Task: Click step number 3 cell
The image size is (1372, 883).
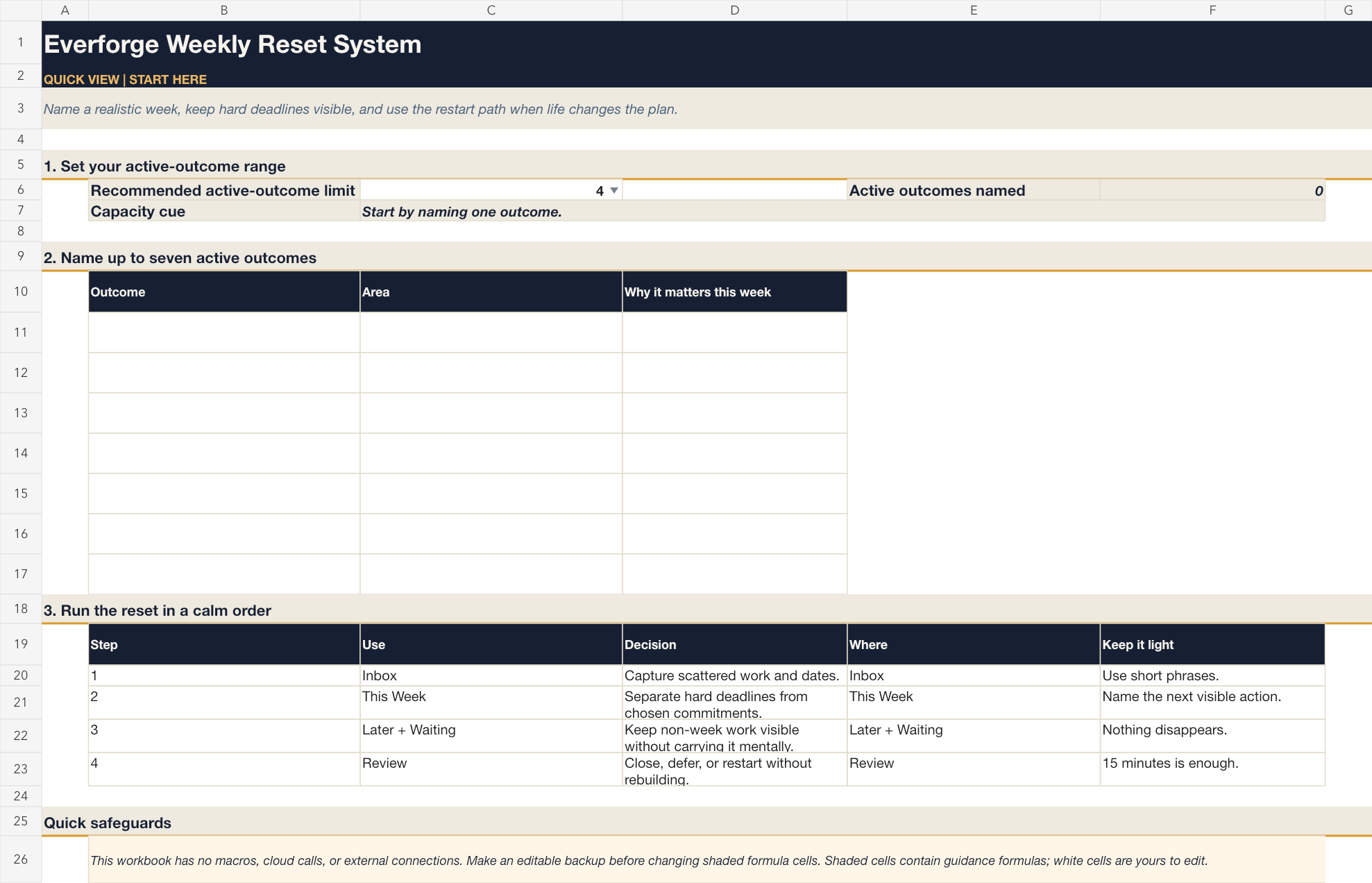Action: coord(224,736)
